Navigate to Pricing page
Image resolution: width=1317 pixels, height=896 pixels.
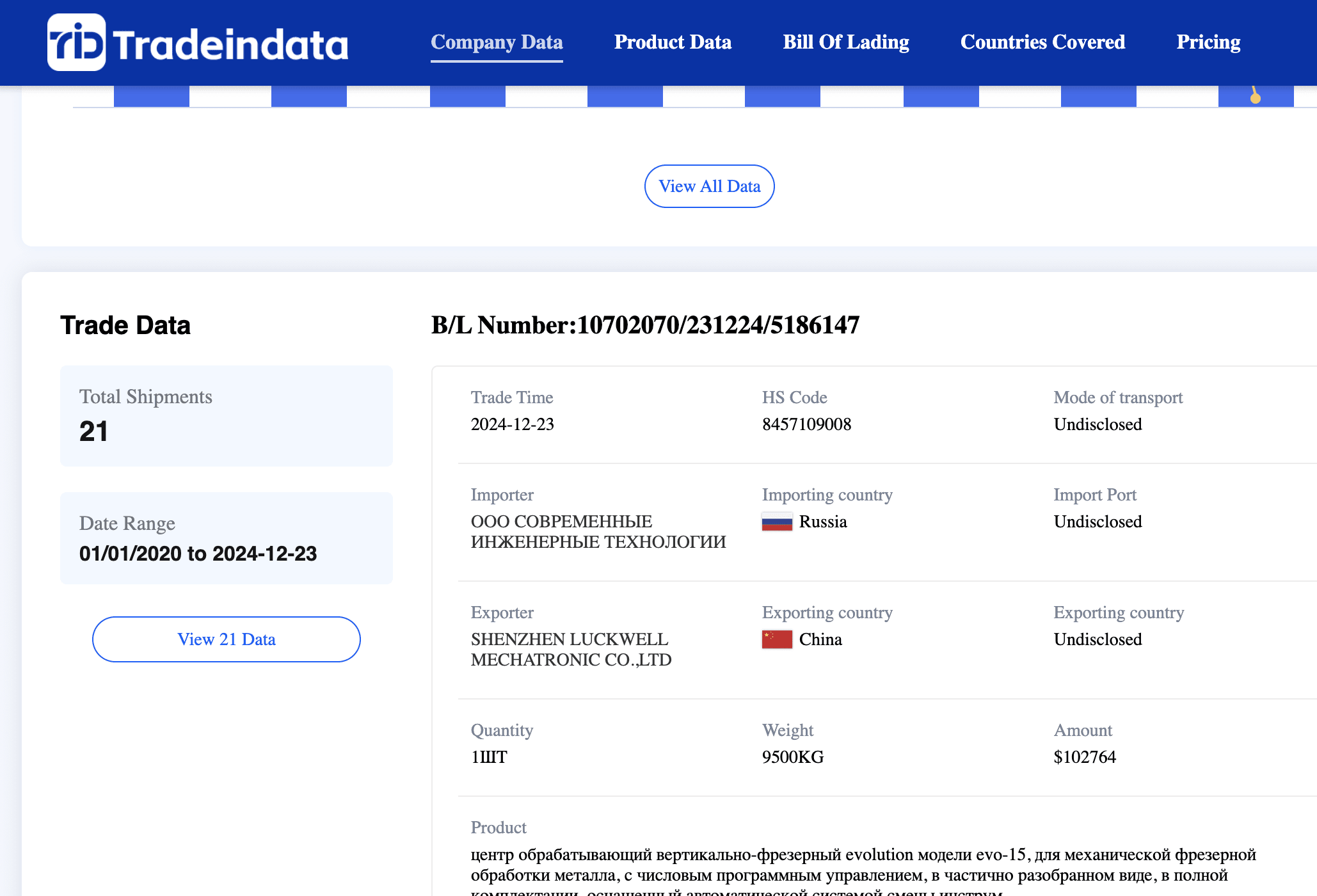(x=1208, y=42)
